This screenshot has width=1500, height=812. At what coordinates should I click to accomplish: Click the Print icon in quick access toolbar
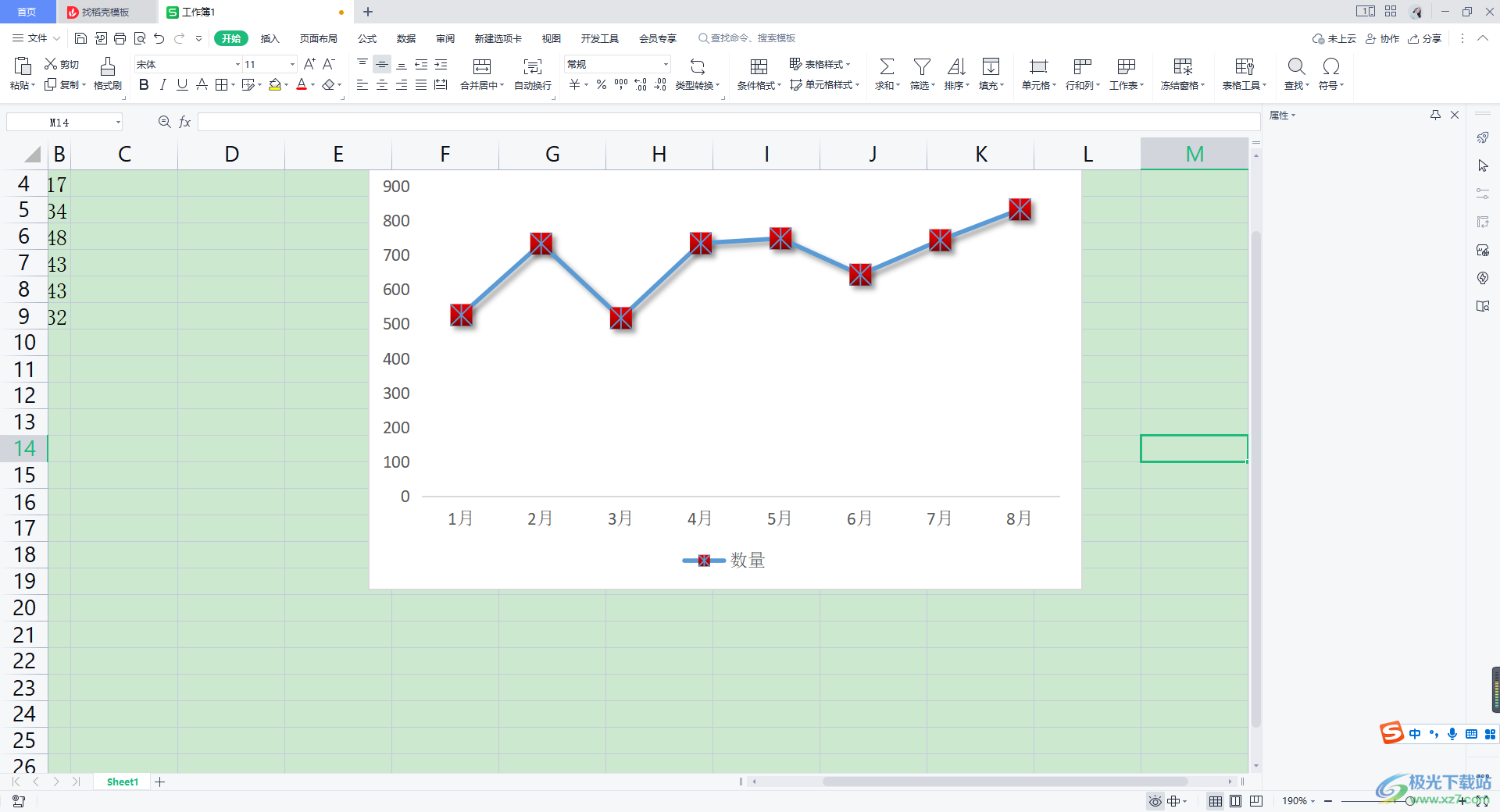coord(120,38)
